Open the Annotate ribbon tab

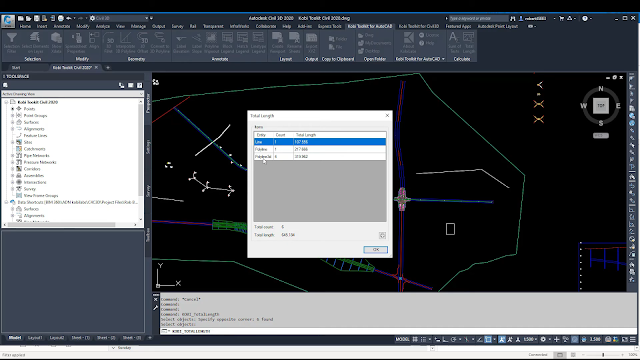(62, 26)
